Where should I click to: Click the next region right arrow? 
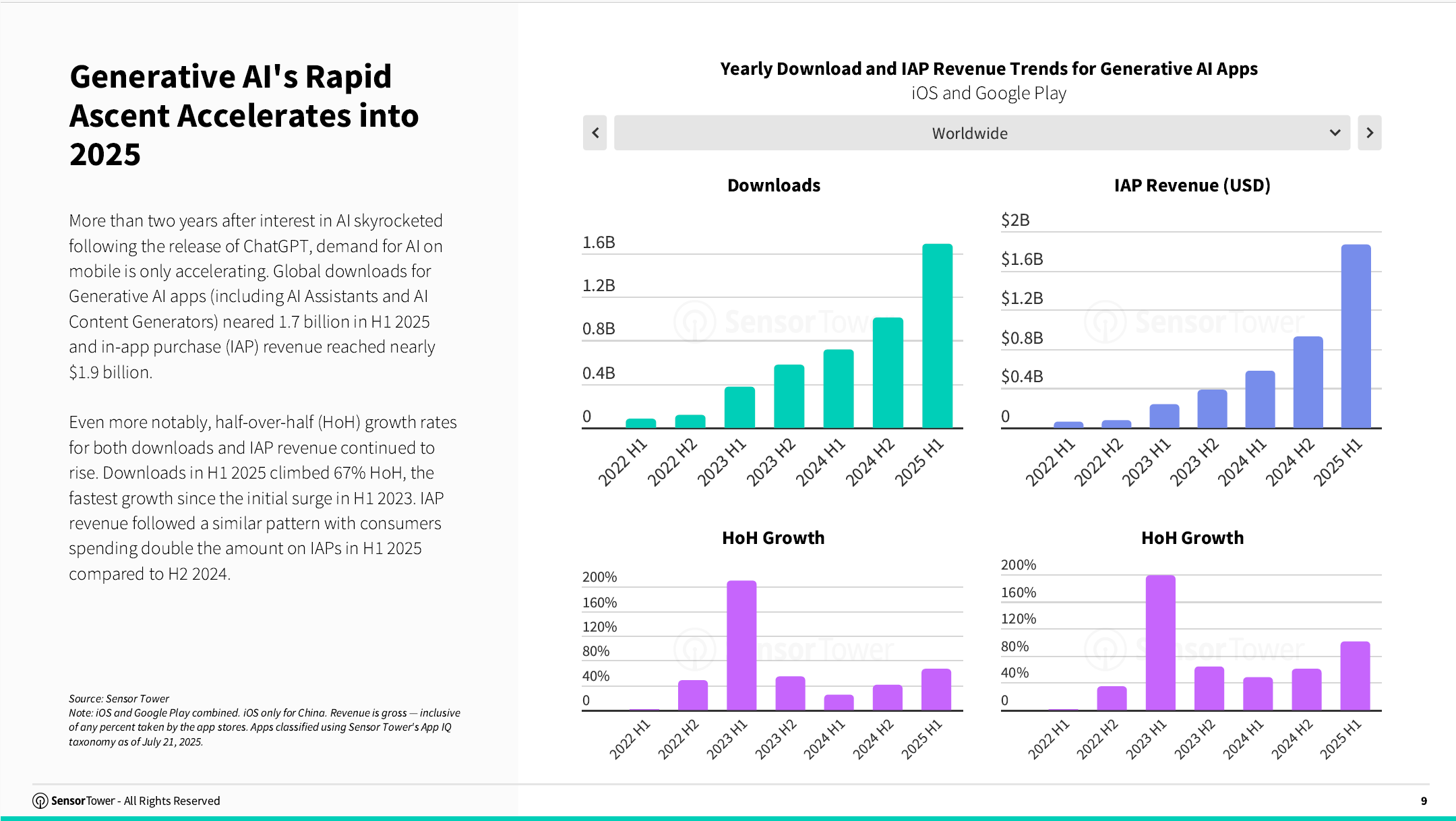point(1369,133)
